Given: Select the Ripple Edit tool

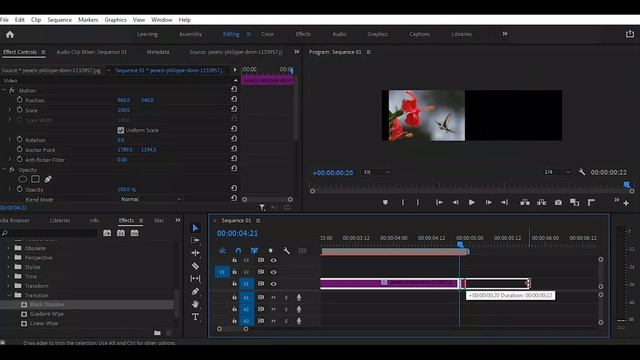Looking at the screenshot, I should pos(196,253).
